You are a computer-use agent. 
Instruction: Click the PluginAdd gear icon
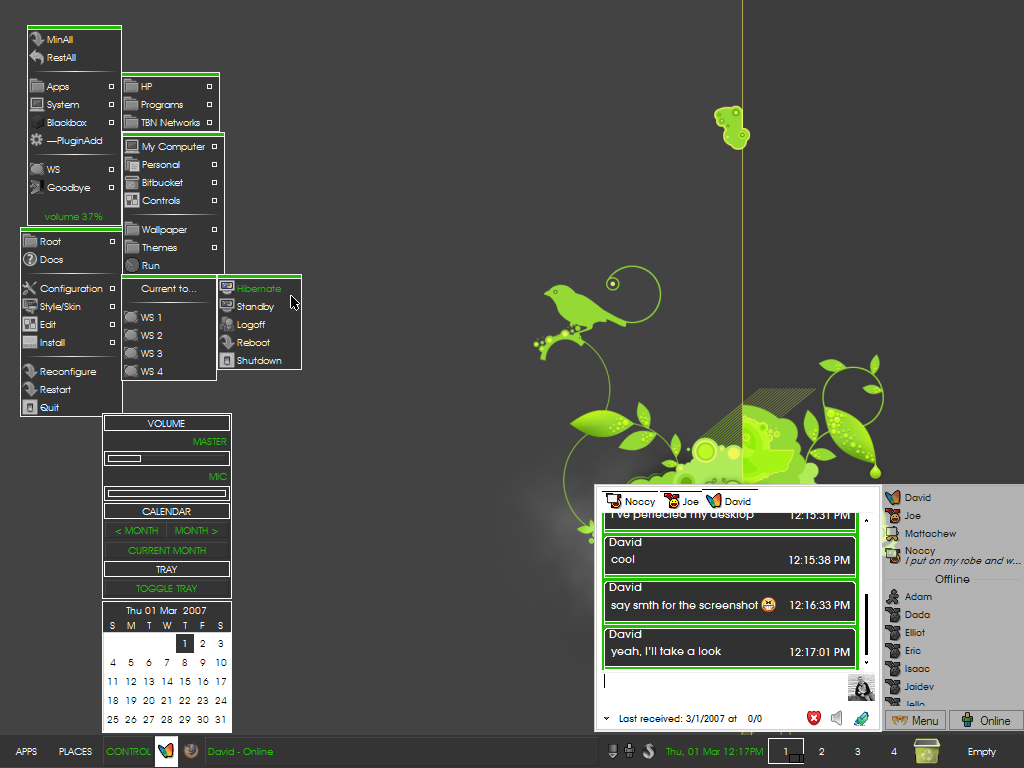pos(37,140)
